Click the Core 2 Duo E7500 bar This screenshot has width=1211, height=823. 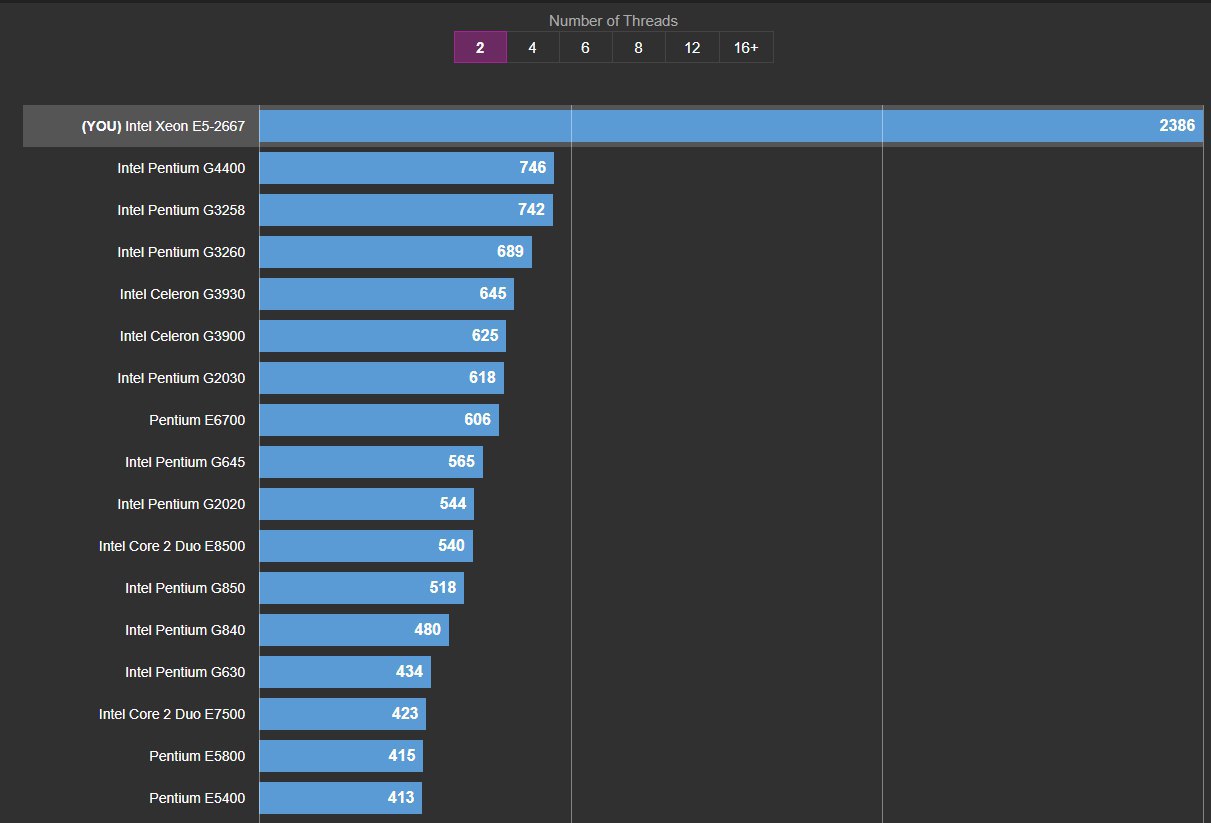343,714
